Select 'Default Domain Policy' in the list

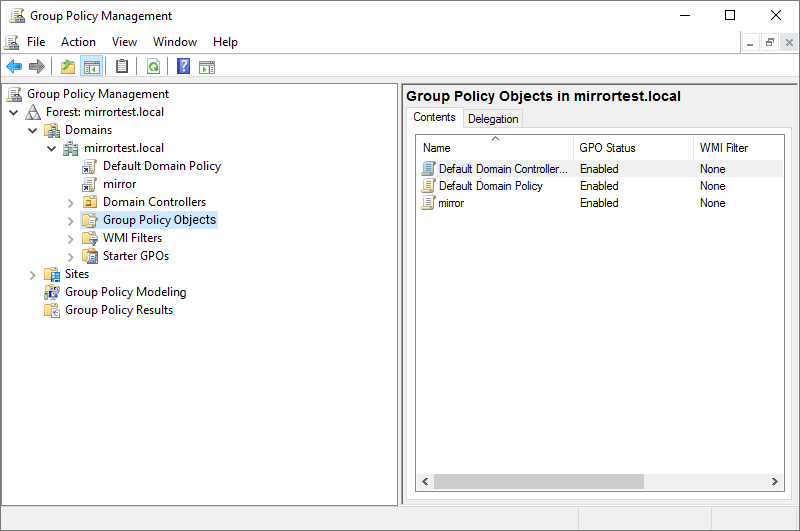490,186
